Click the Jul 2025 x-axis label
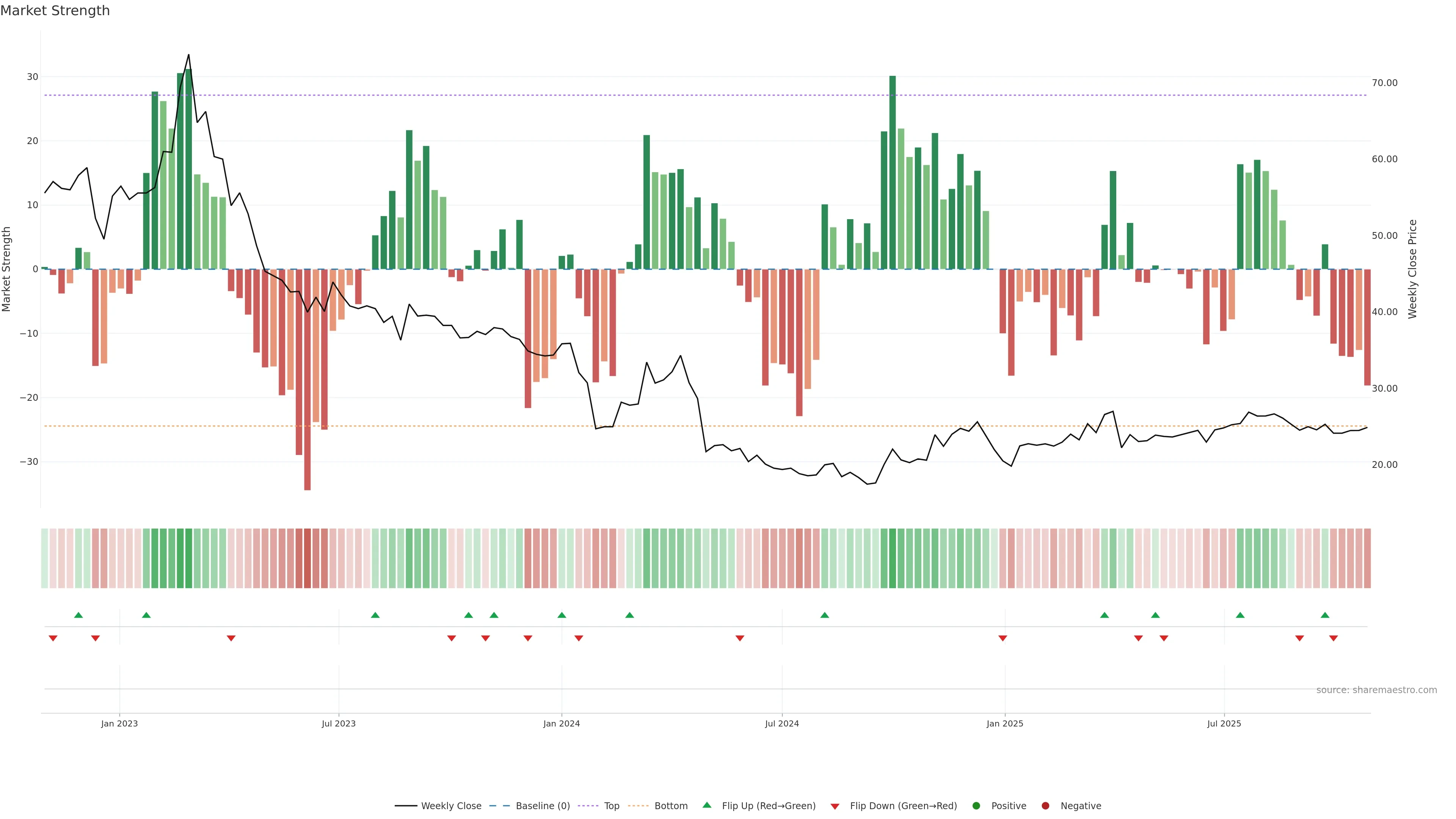The image size is (1456, 819). [x=1224, y=723]
